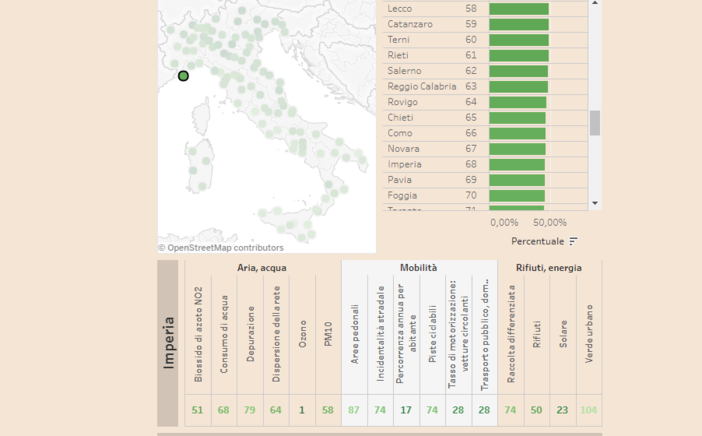Viewport: 702px width, 436px height.
Task: Click the Verde urbano value 104
Action: [589, 410]
